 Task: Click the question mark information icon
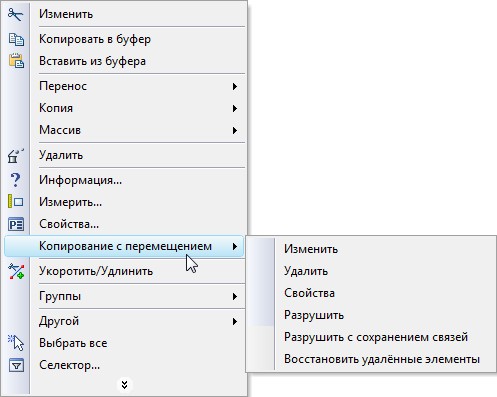coord(15,180)
